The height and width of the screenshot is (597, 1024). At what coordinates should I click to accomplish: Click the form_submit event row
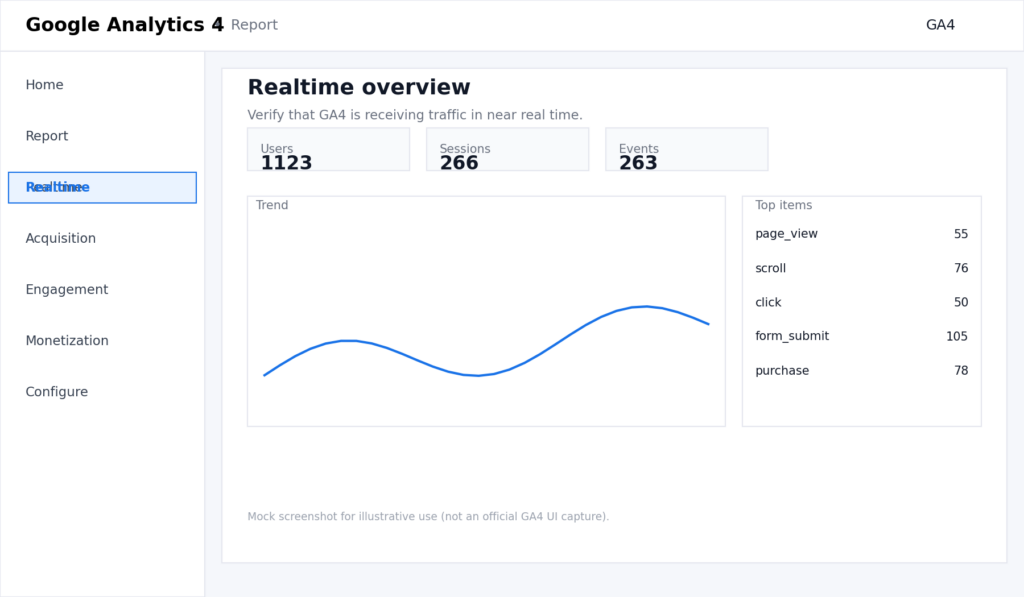coord(861,336)
